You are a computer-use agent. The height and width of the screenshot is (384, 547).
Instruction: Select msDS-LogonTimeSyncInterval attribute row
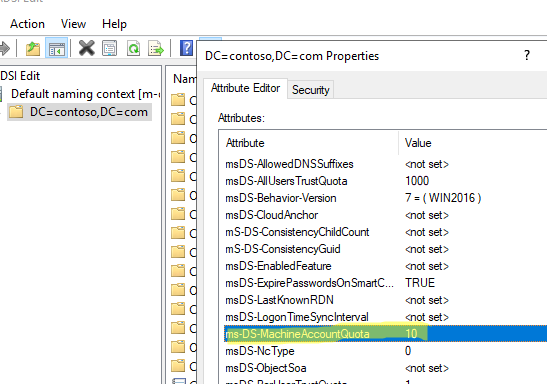click(x=386, y=317)
